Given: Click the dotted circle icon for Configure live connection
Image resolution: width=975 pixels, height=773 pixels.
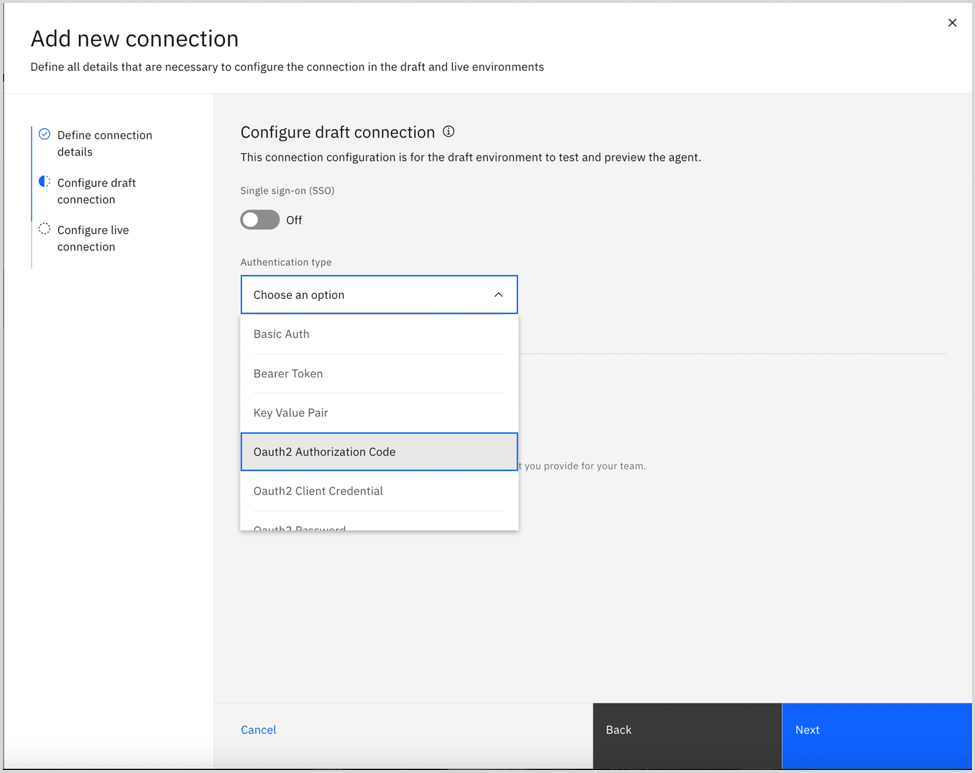Looking at the screenshot, I should pos(44,227).
